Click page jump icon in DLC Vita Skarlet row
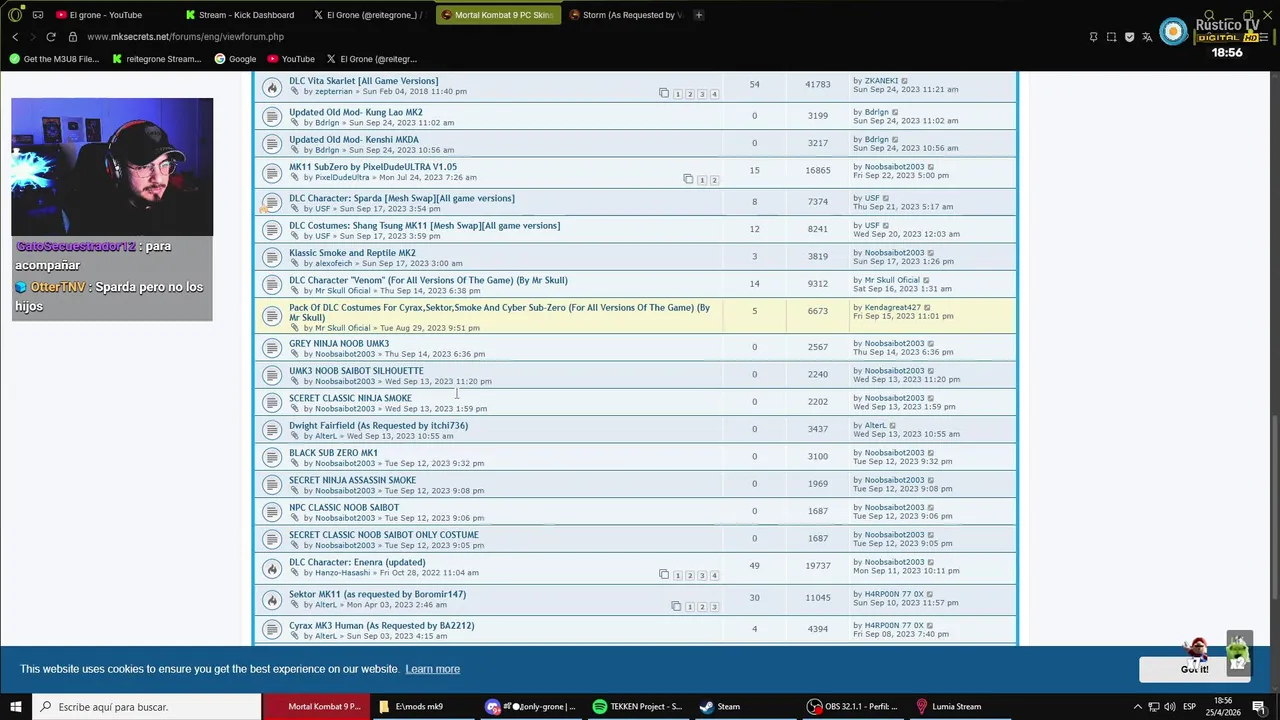The image size is (1280, 720). [x=663, y=94]
